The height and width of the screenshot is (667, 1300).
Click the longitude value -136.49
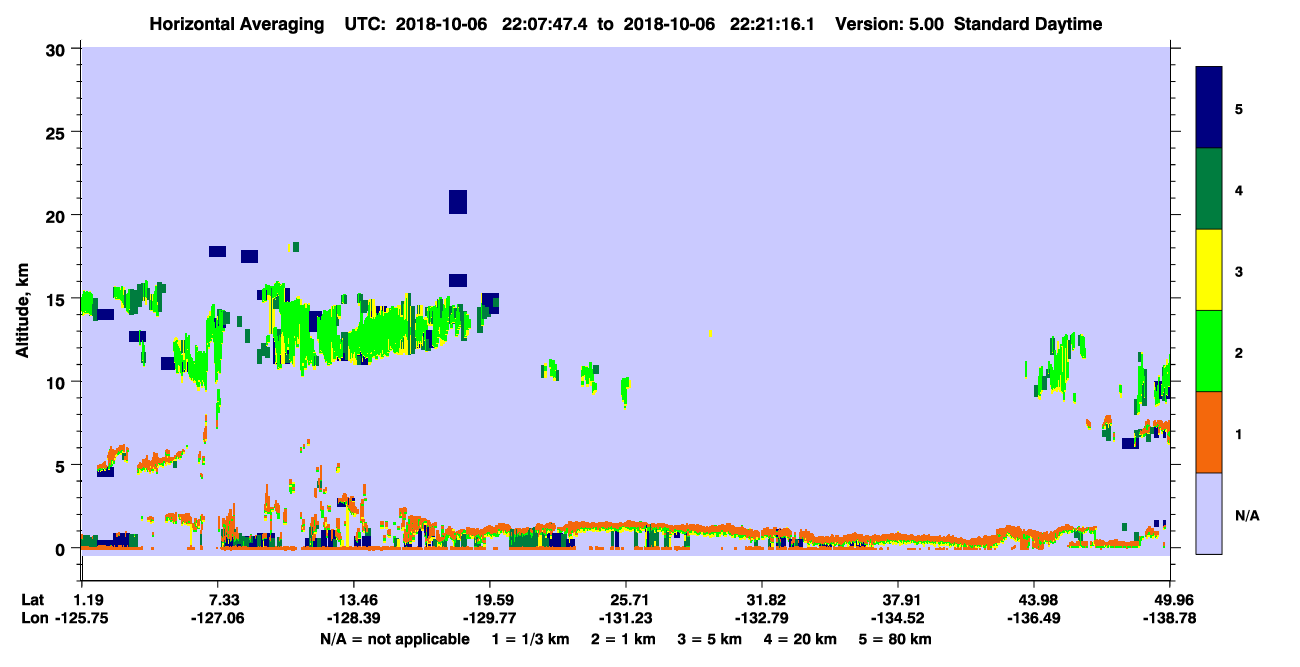[x=1034, y=619]
